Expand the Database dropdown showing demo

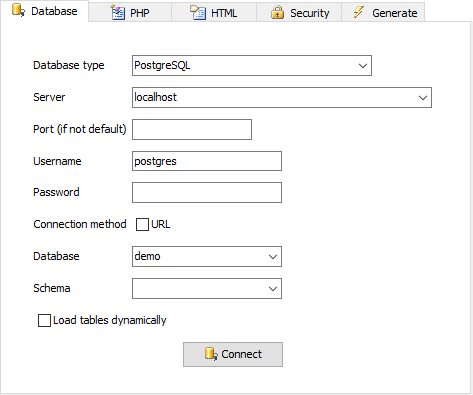click(x=273, y=257)
